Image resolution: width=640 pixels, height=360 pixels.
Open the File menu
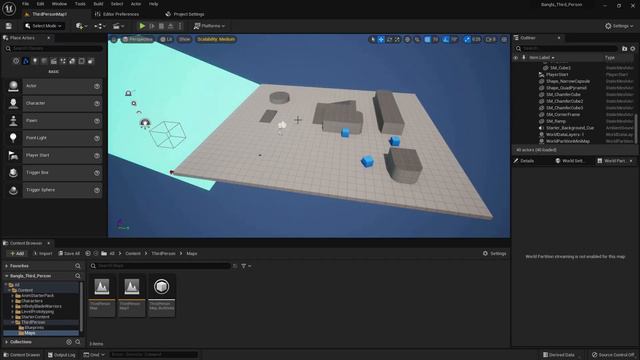pos(25,4)
